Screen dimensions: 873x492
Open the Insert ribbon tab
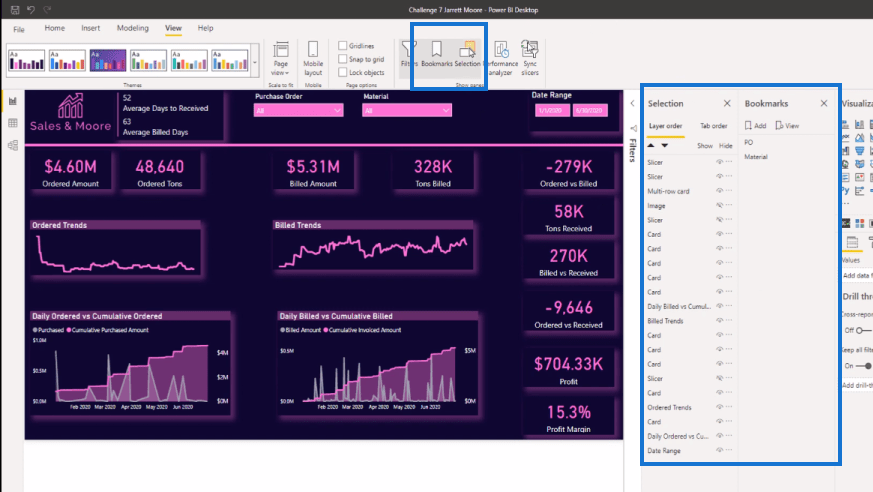[x=90, y=28]
